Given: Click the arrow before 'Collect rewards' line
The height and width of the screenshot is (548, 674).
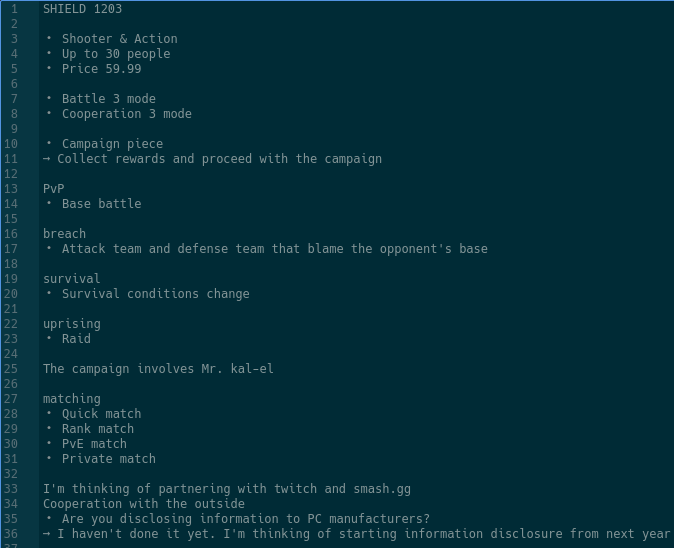Looking at the screenshot, I should 46,159.
